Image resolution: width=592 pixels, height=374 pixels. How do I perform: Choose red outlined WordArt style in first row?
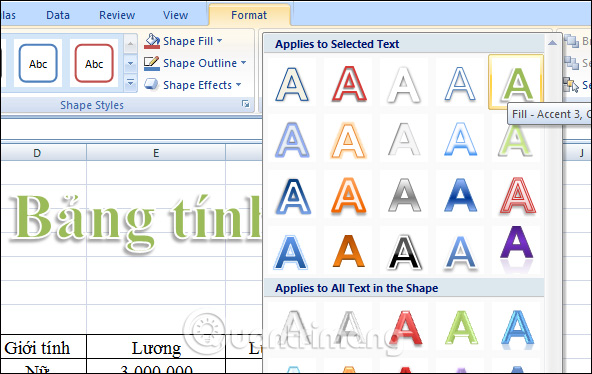coord(348,84)
